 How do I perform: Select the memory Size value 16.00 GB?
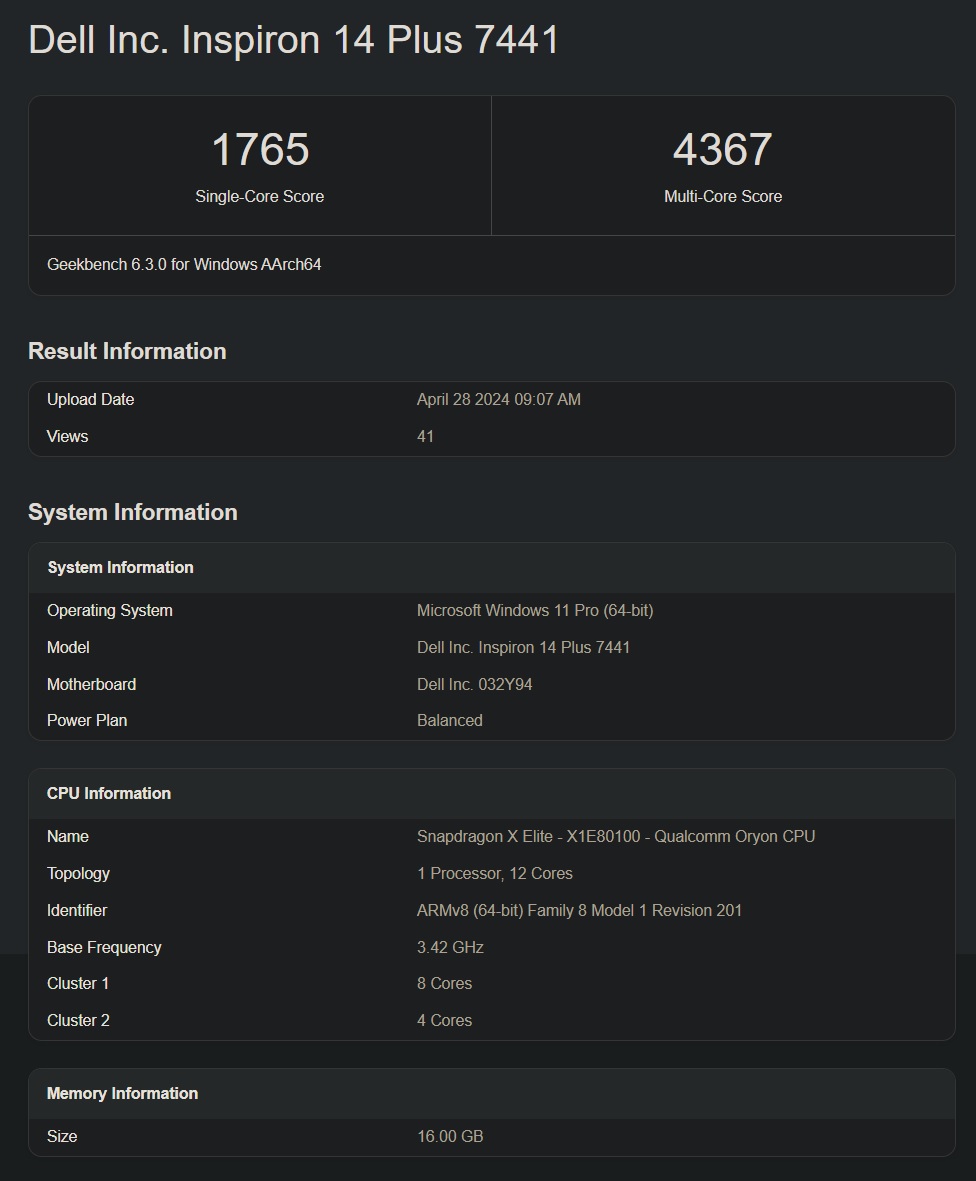pyautogui.click(x=450, y=1136)
